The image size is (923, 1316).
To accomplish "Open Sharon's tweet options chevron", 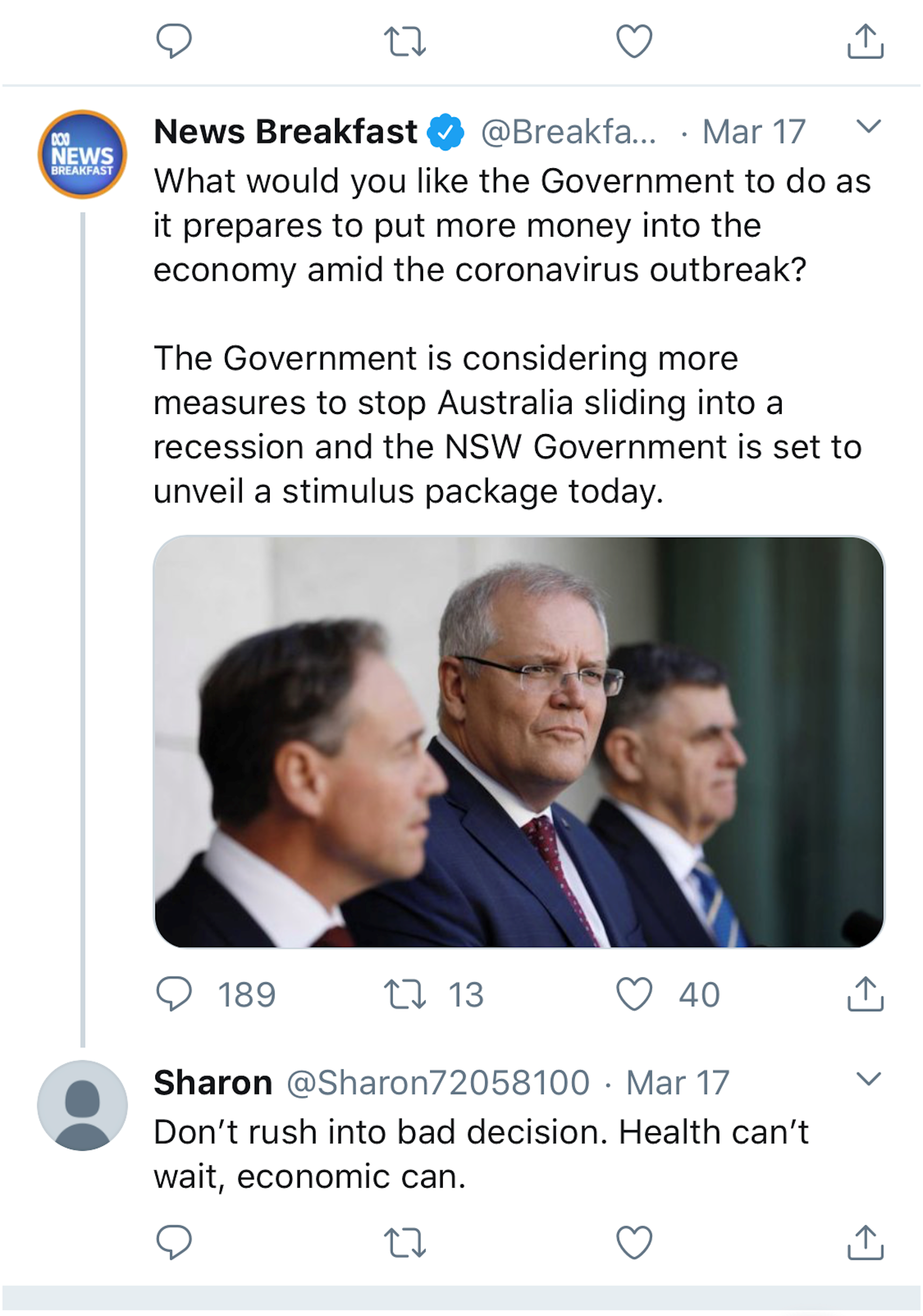I will 868,1079.
